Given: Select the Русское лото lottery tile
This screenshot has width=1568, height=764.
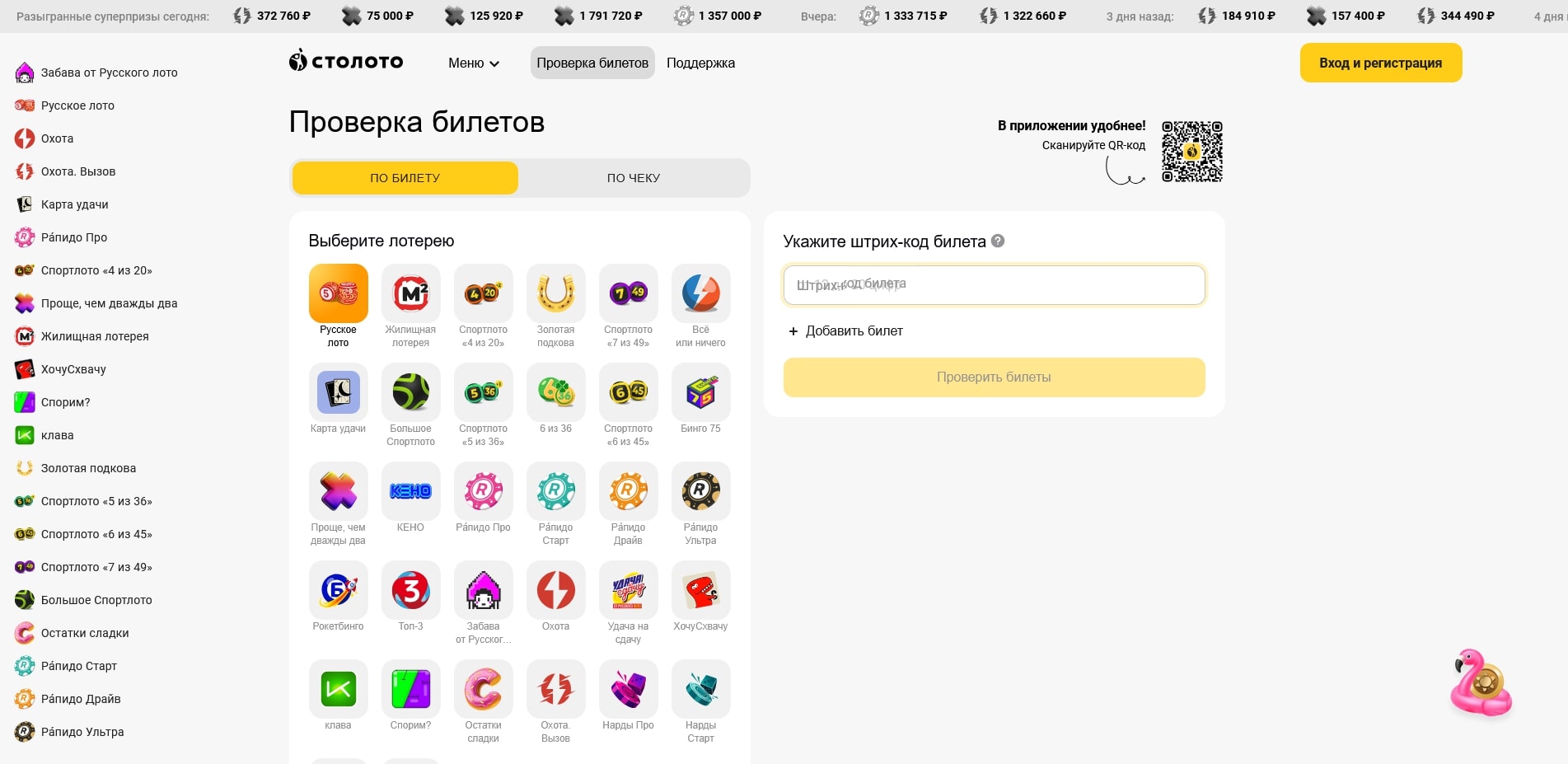Looking at the screenshot, I should [x=338, y=293].
